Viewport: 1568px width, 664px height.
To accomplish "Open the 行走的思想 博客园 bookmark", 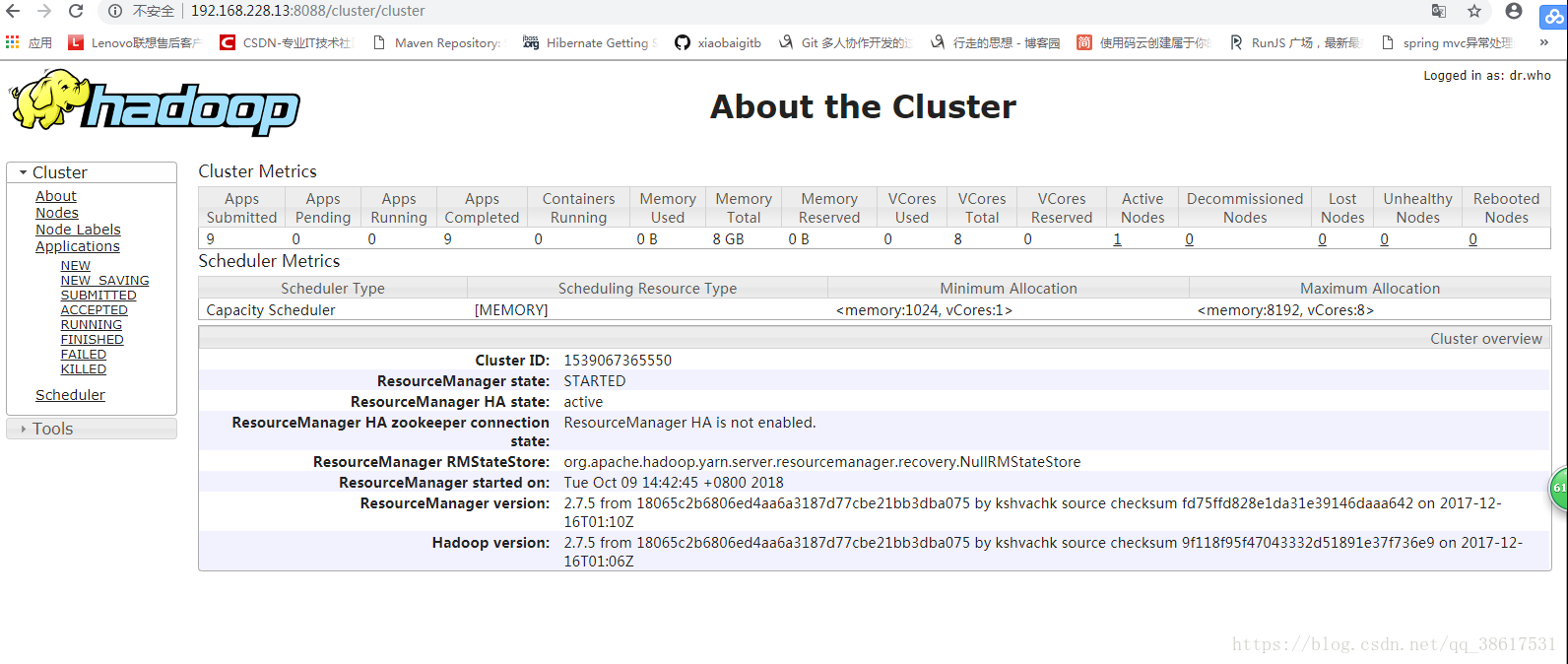I will [x=995, y=42].
